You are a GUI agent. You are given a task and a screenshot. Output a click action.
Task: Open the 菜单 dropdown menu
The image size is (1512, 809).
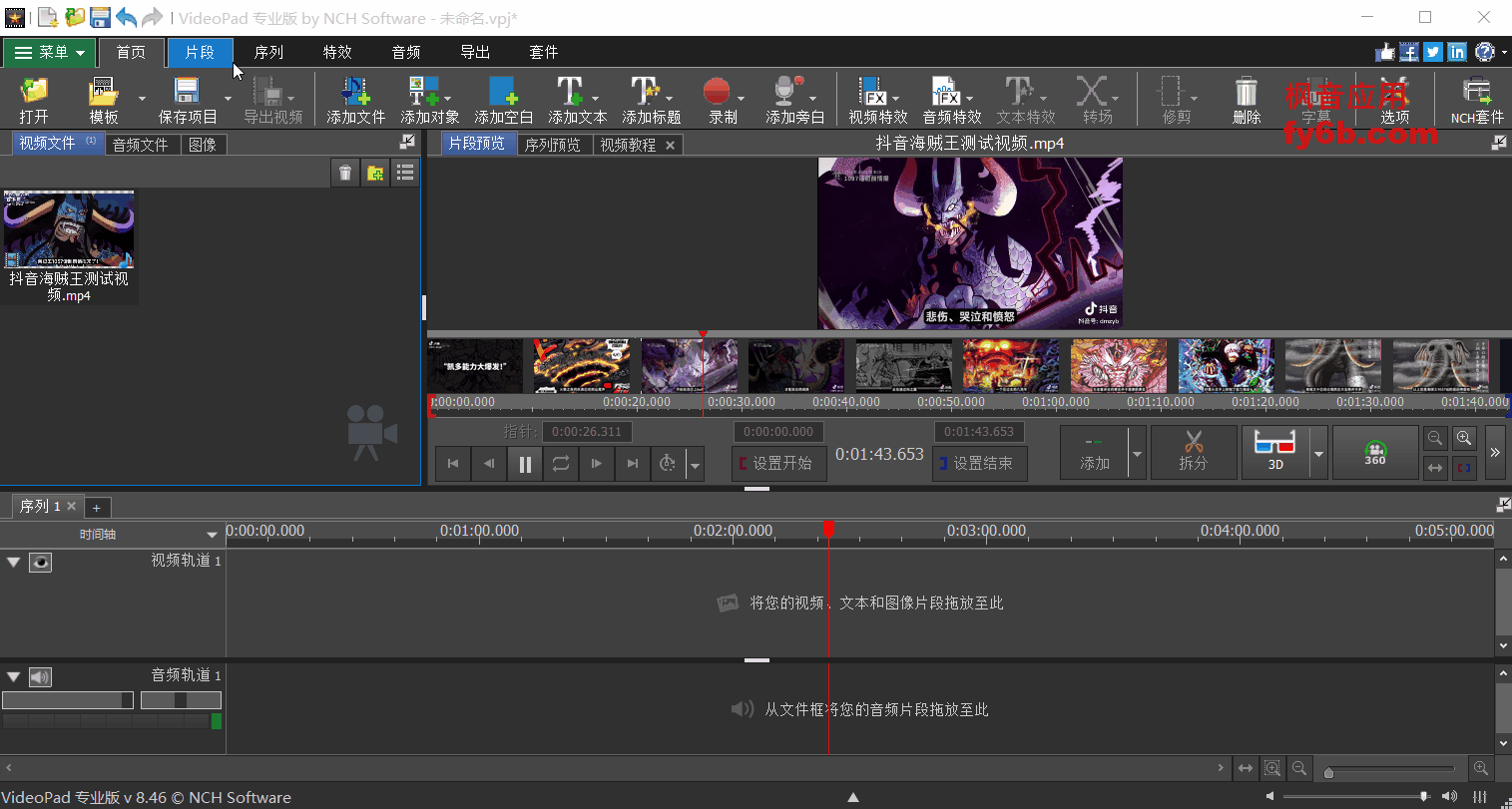click(x=50, y=53)
